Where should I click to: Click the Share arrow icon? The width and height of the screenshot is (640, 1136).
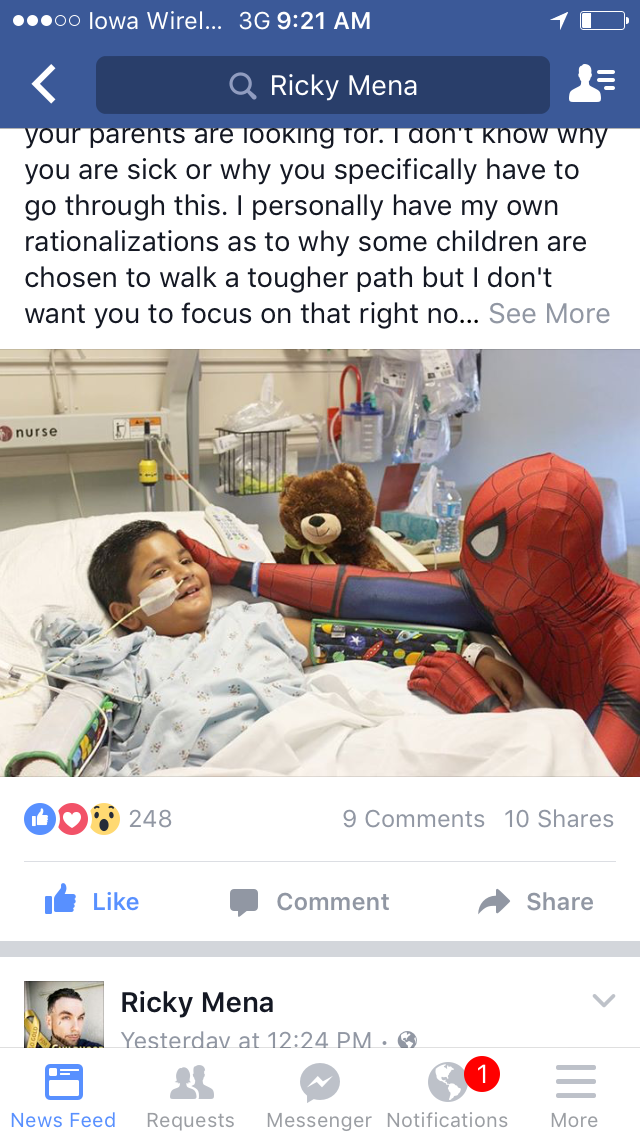tap(494, 901)
